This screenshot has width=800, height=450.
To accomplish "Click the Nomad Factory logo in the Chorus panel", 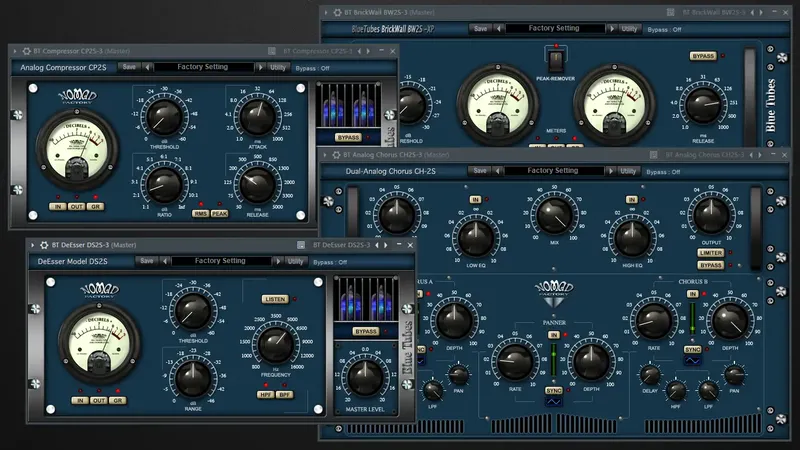I will pos(554,293).
